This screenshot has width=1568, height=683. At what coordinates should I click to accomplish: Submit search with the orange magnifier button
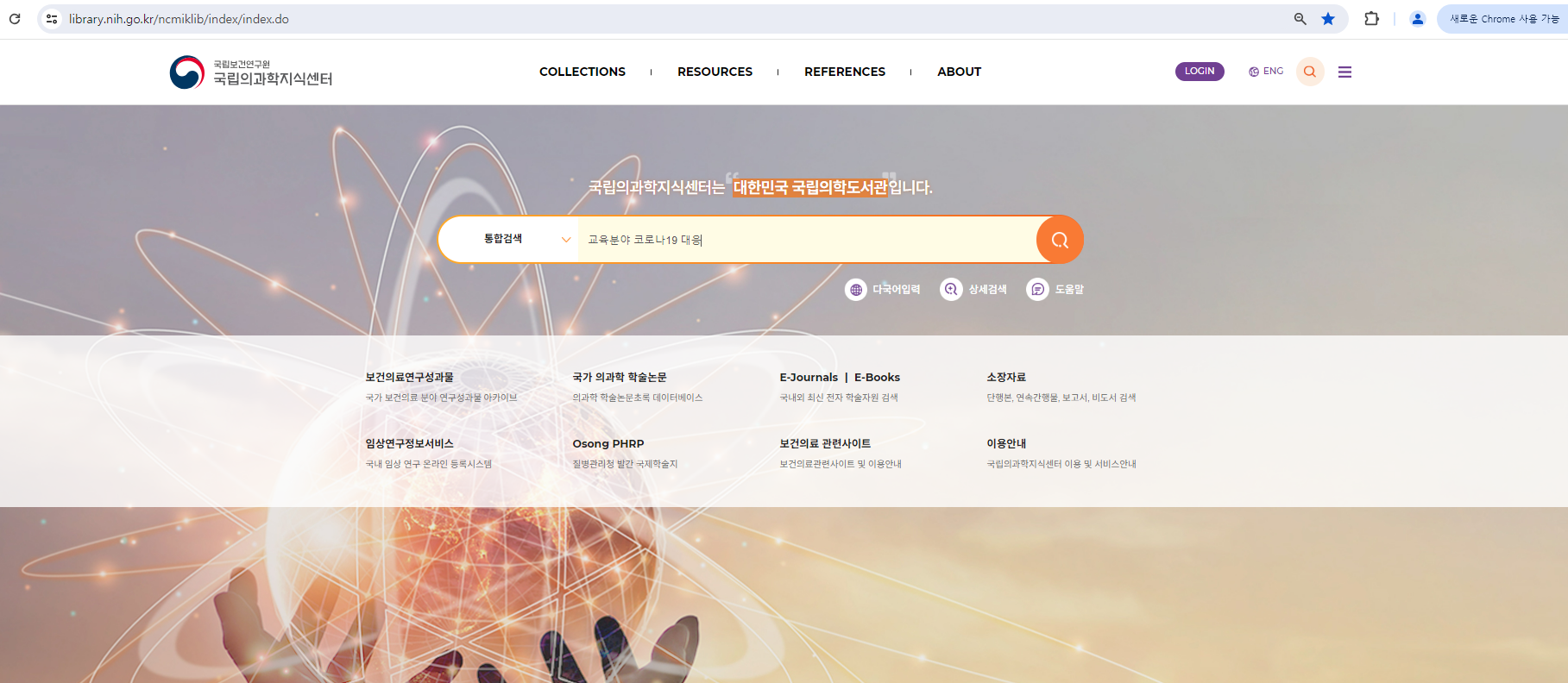tap(1060, 240)
